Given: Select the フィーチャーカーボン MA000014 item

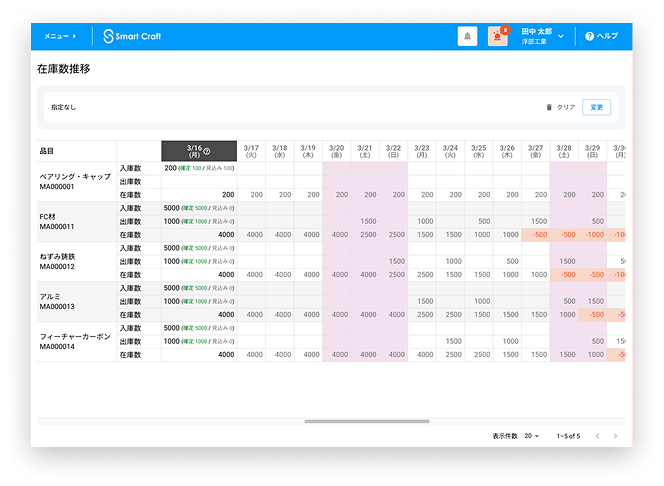Looking at the screenshot, I should click(74, 341).
